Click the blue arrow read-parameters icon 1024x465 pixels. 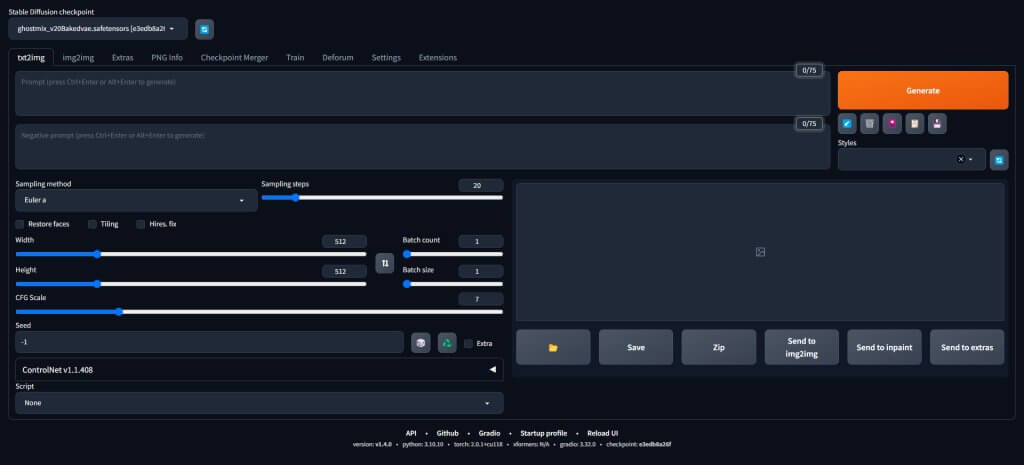point(848,123)
